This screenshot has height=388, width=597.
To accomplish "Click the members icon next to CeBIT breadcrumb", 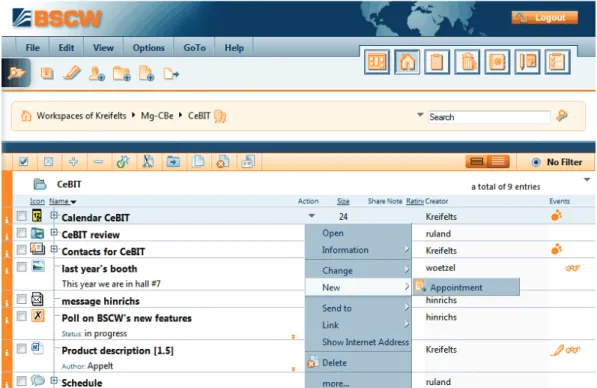I will (220, 116).
